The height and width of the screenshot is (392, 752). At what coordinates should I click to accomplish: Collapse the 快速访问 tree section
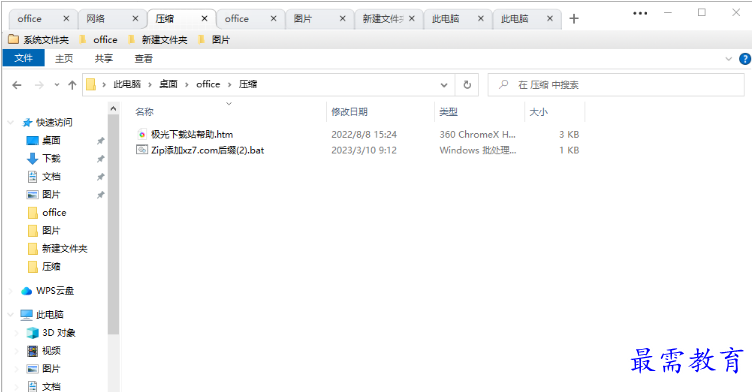point(11,123)
